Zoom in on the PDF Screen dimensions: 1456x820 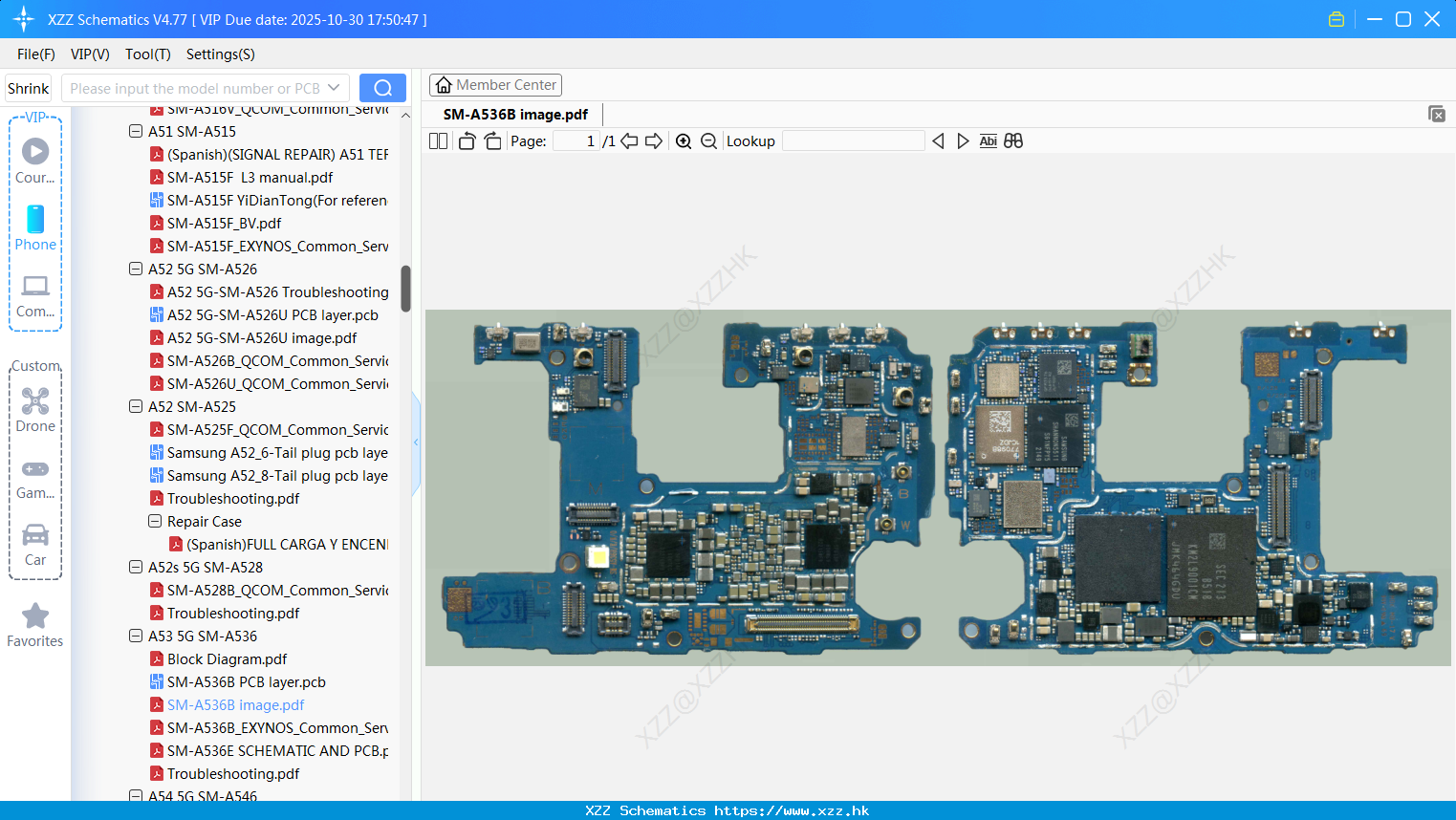click(684, 140)
